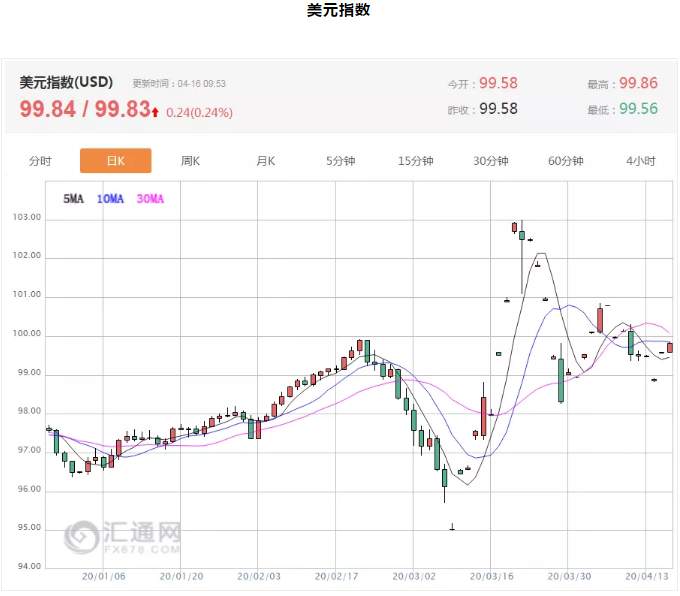Click the 10MA legend label
Viewport: 680px width, 596px height.
click(110, 199)
